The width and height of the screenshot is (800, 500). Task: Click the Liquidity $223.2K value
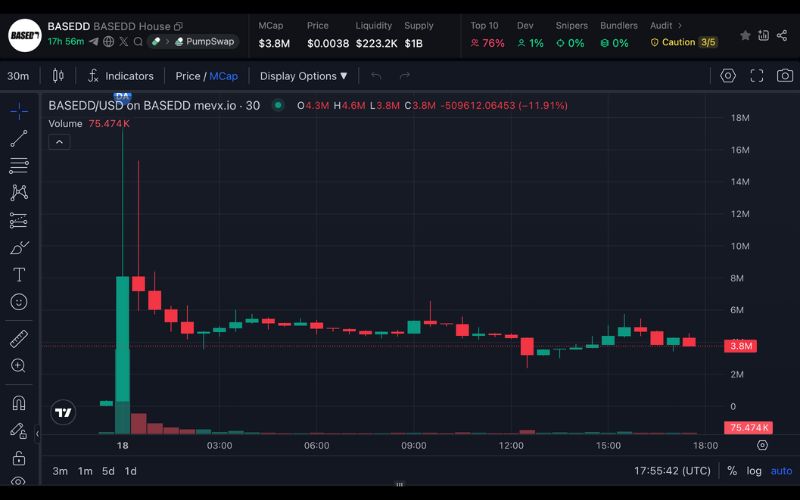pyautogui.click(x=377, y=43)
